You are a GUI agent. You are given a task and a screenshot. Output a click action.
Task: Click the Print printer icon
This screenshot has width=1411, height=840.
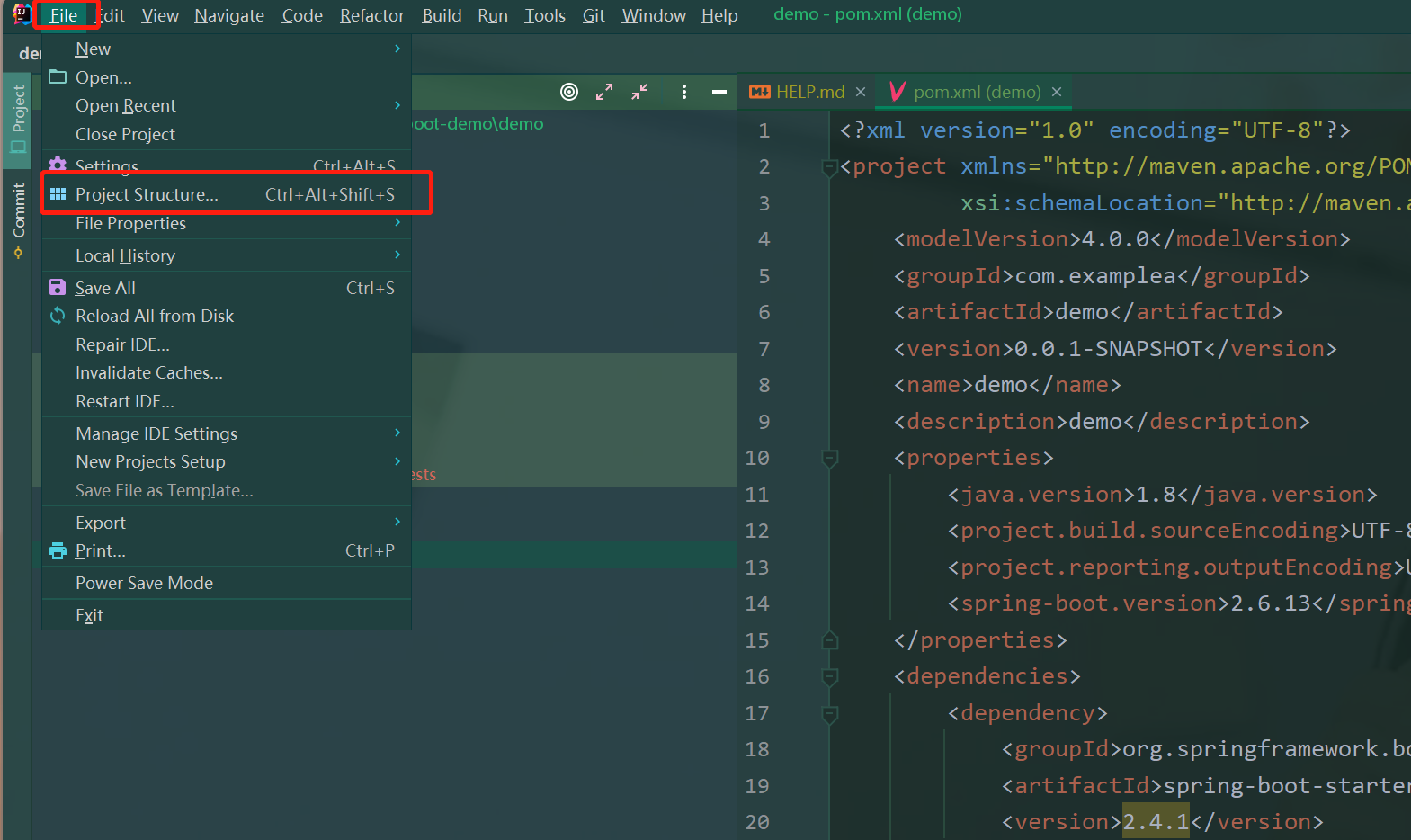point(58,550)
